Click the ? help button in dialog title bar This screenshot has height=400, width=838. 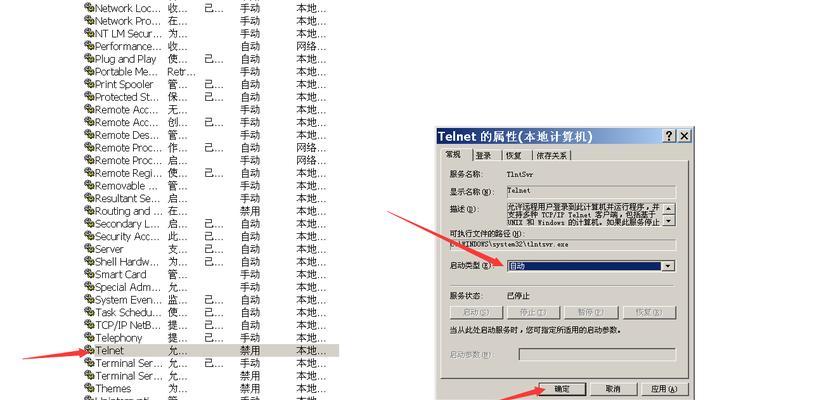pos(669,136)
